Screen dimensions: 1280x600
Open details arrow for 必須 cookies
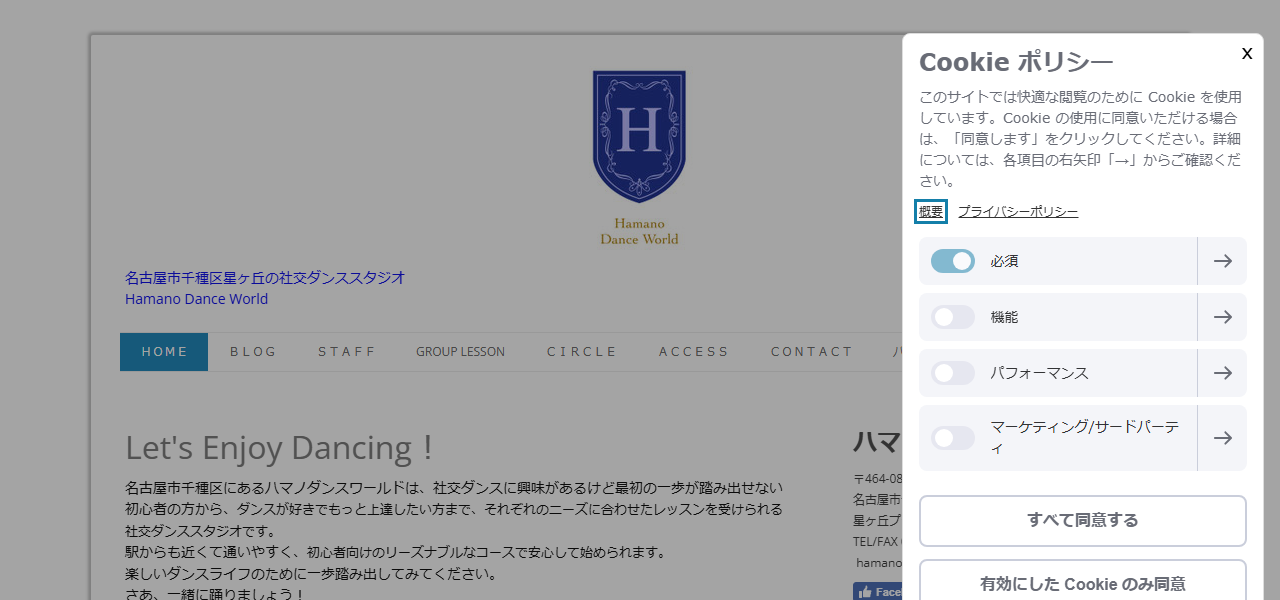1222,261
